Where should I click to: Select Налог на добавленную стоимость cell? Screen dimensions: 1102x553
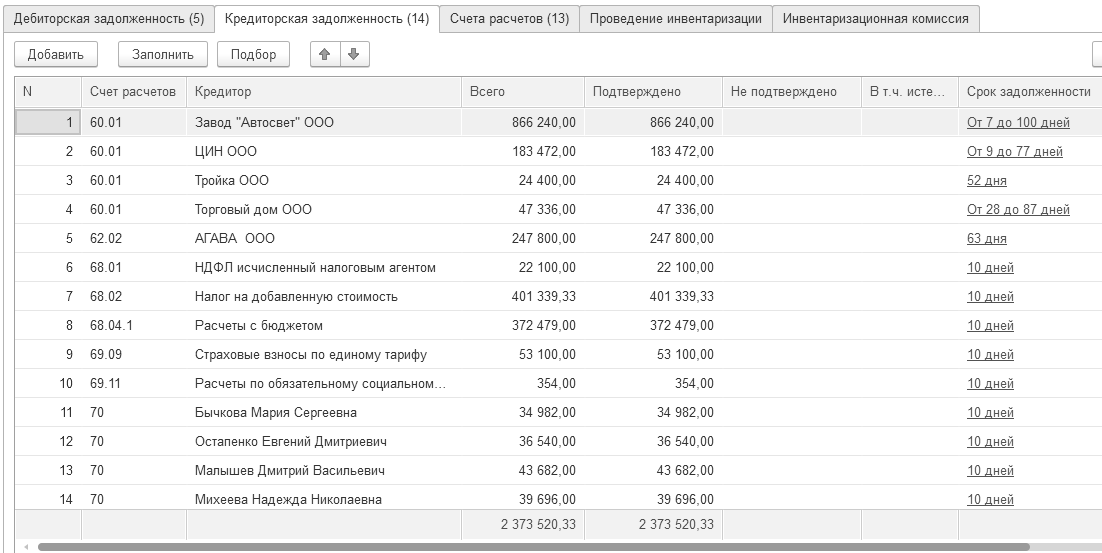click(x=323, y=297)
